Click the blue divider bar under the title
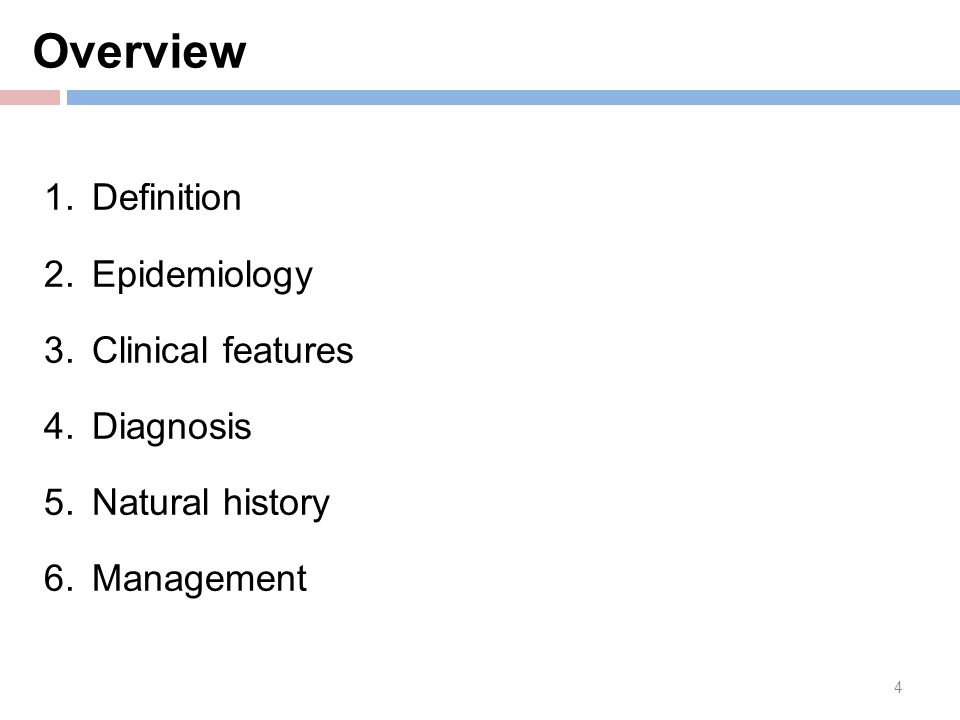960x720 pixels. [513, 97]
